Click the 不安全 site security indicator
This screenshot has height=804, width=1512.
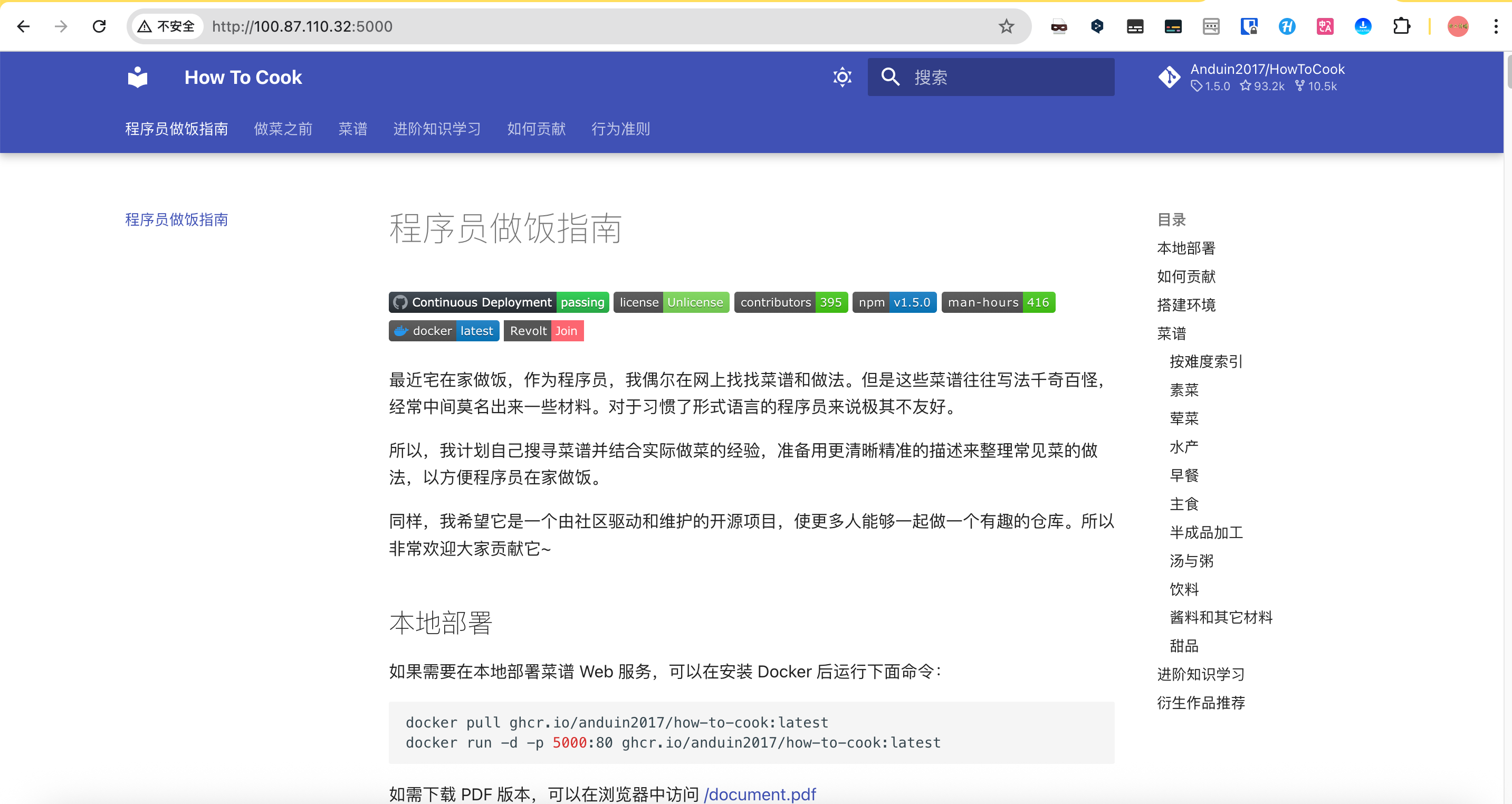coord(166,26)
